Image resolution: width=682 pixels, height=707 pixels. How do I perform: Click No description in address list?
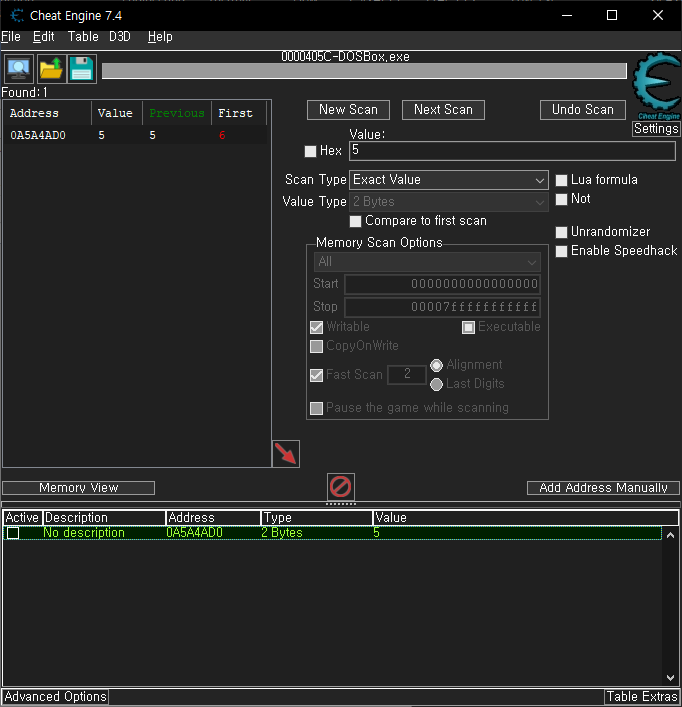84,533
